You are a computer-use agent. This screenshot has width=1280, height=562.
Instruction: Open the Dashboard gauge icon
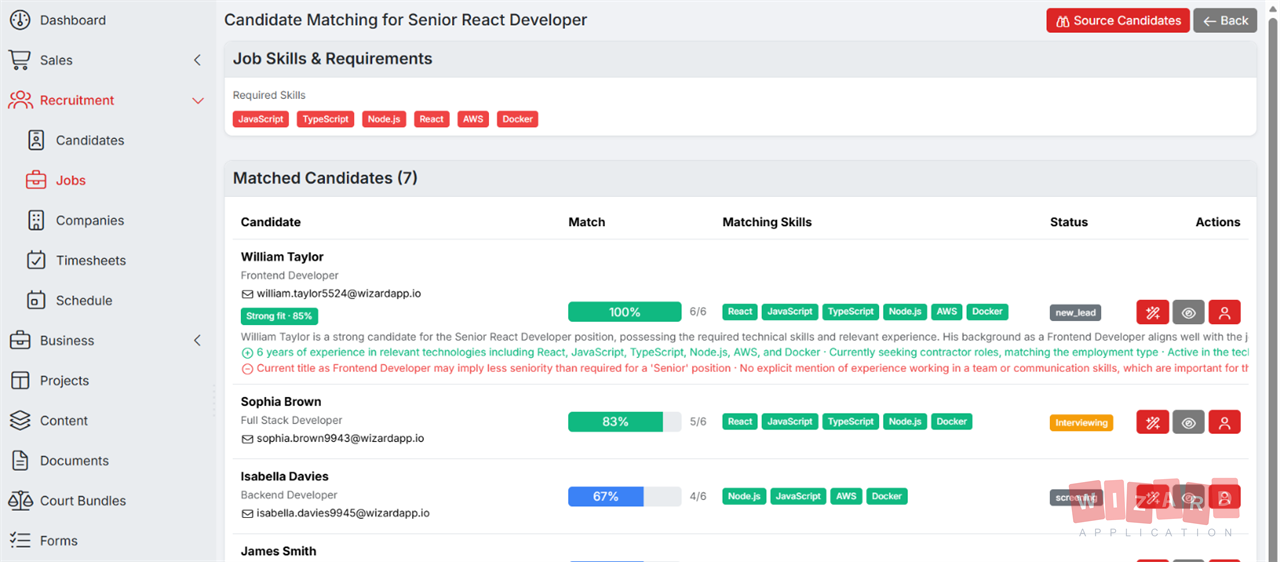[19, 20]
